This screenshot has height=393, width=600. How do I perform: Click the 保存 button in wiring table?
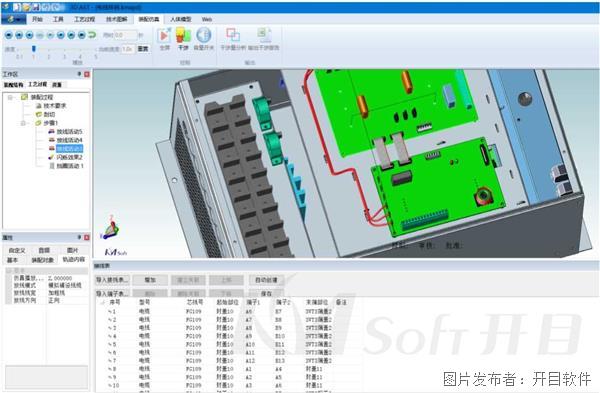(x=266, y=294)
